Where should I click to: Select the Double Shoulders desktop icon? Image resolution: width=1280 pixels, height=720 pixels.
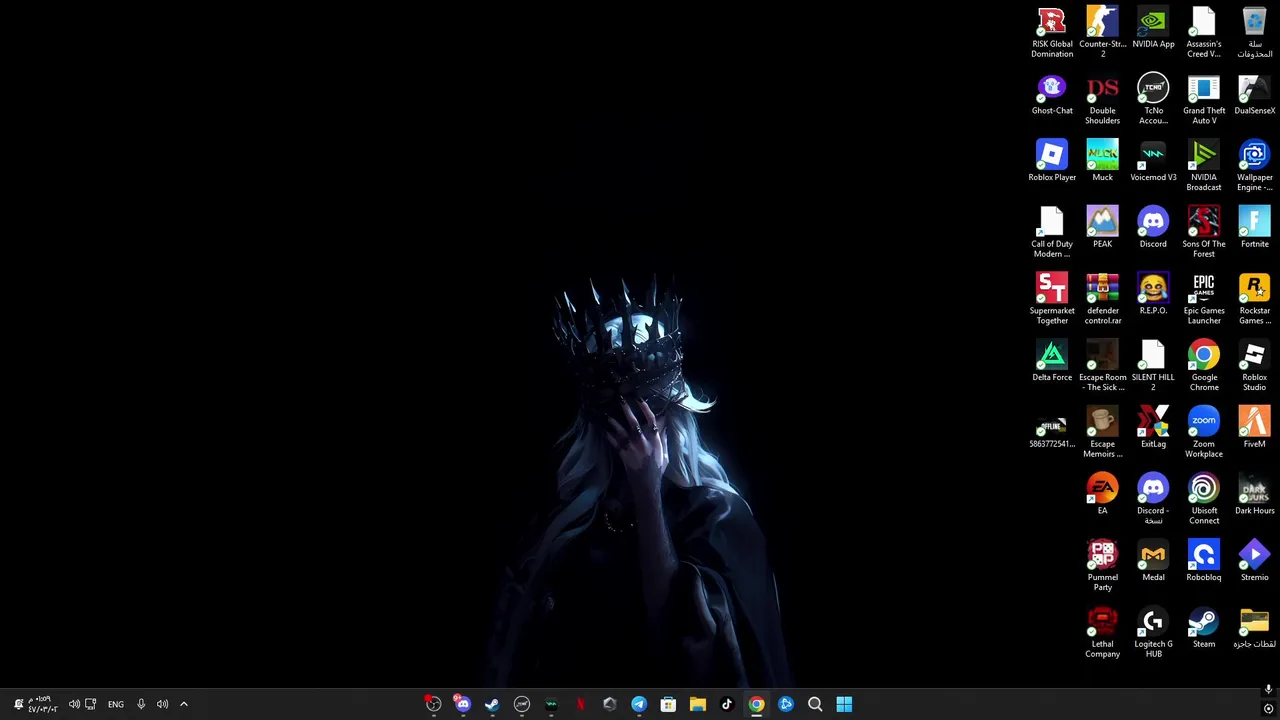[x=1102, y=100]
